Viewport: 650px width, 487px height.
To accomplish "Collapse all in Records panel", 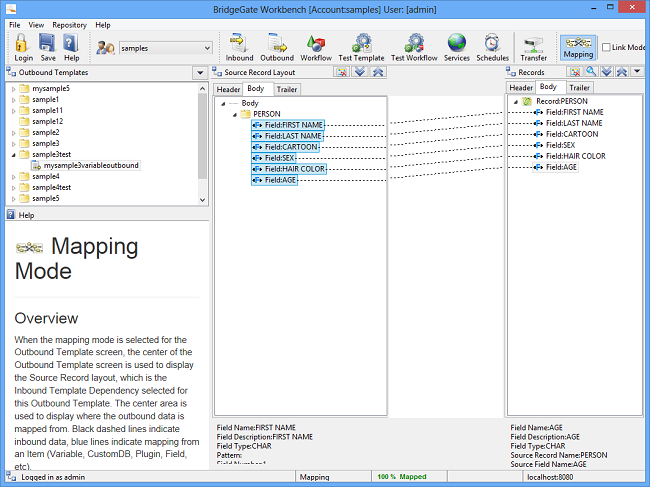I will click(x=621, y=72).
